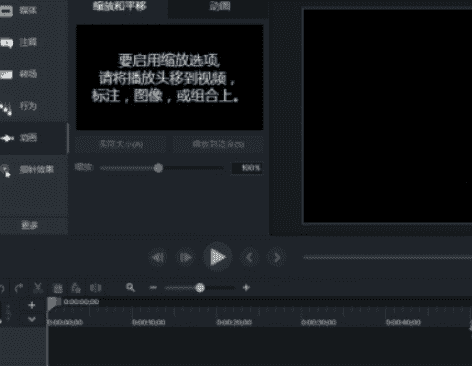Switch to Zoom-n-Pan (缩放和平移) tab
Viewport: 472px width, 366px height.
[x=119, y=6]
